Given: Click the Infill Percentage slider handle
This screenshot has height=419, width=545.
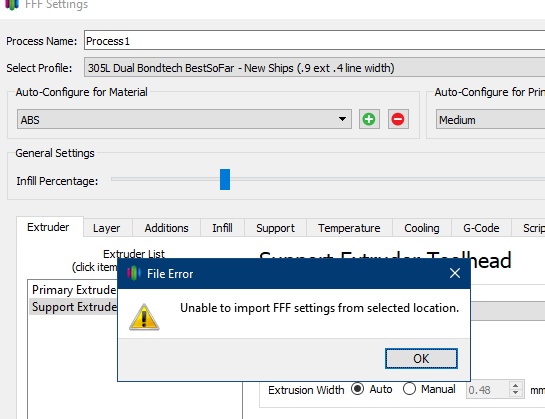Looking at the screenshot, I should coord(225,179).
